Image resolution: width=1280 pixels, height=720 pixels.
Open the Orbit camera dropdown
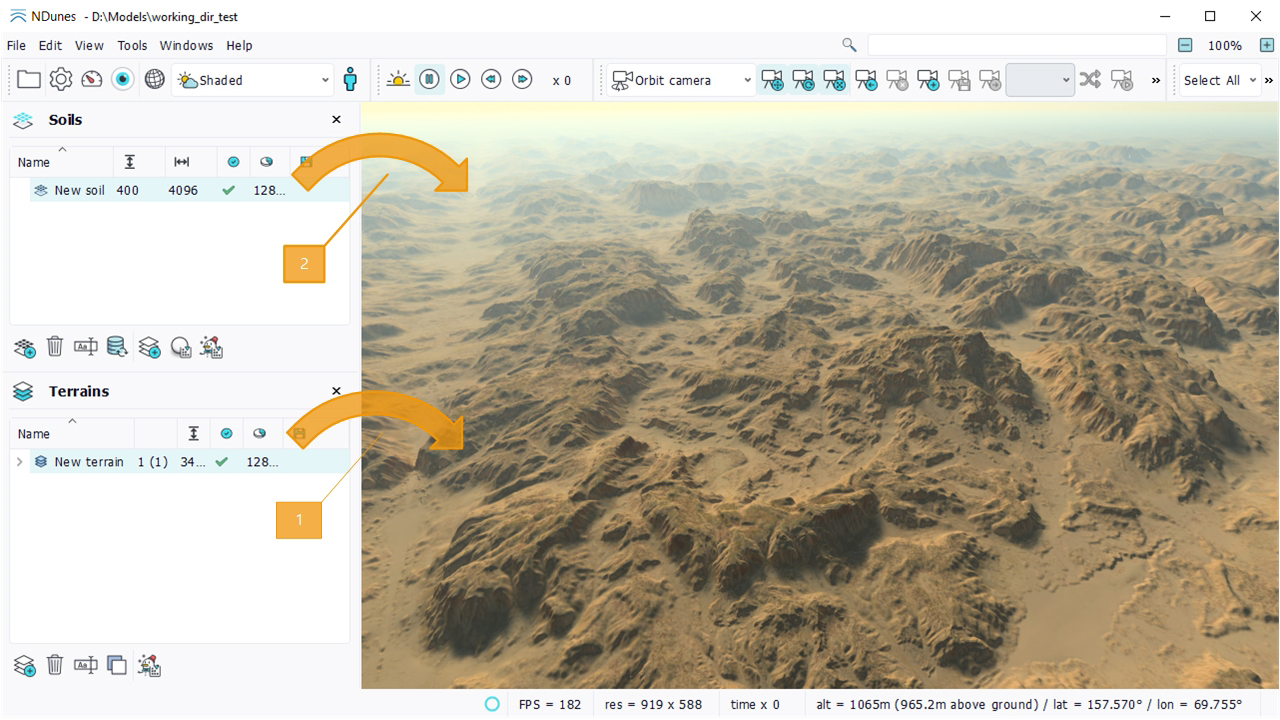(681, 80)
